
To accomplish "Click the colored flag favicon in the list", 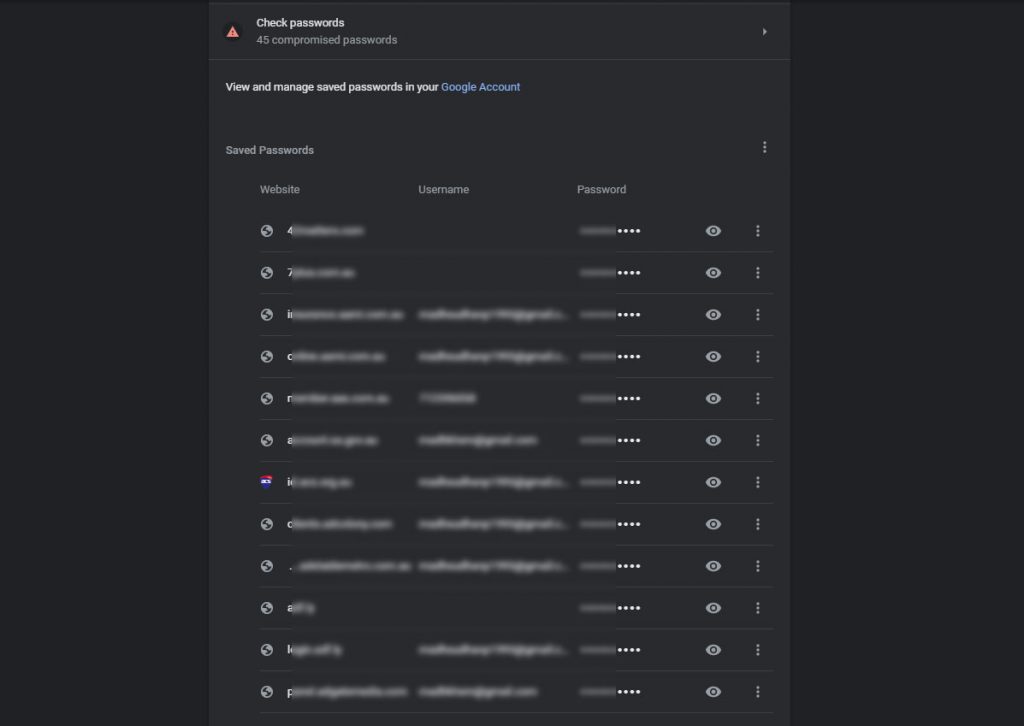I will point(266,482).
